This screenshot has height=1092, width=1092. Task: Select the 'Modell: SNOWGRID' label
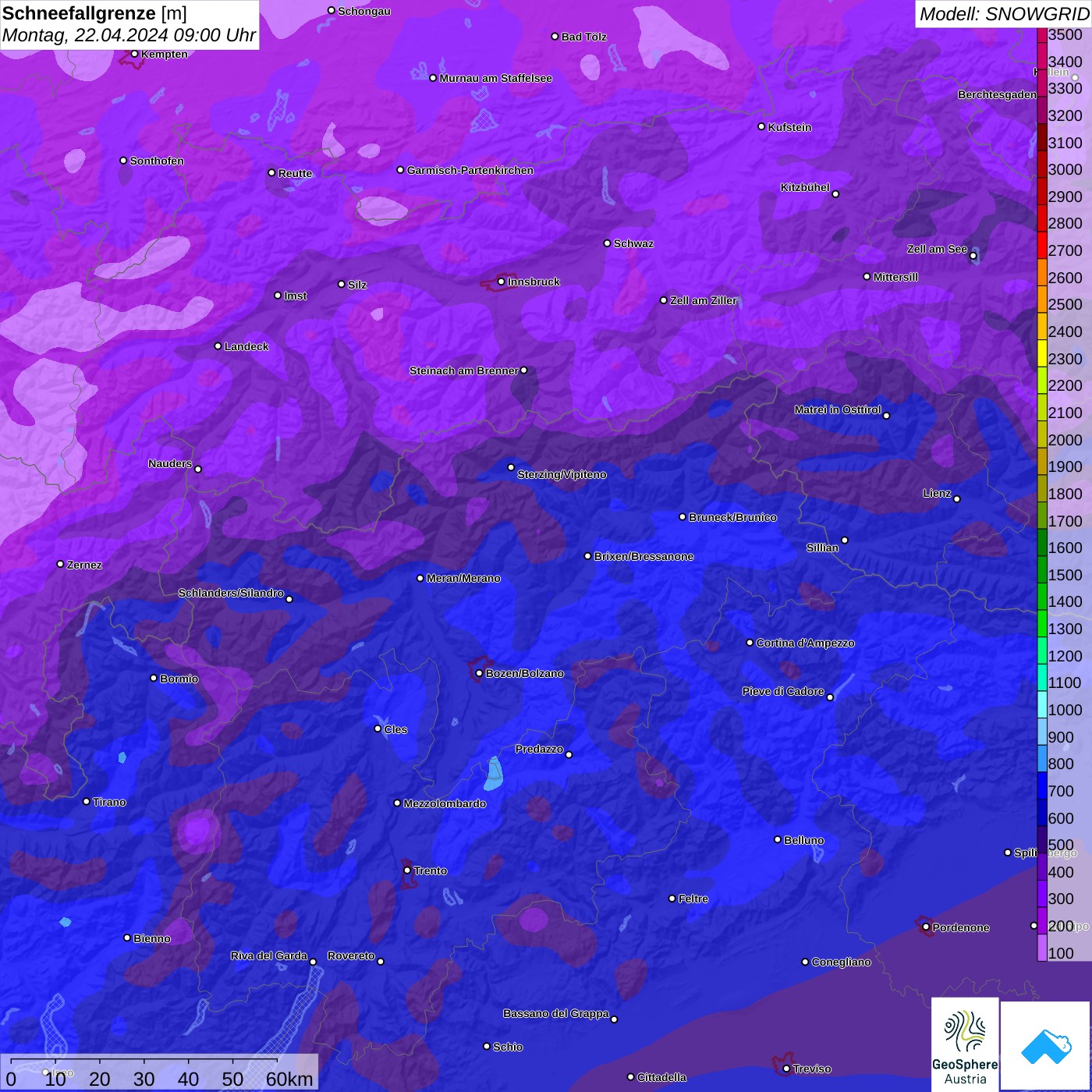point(1004,13)
